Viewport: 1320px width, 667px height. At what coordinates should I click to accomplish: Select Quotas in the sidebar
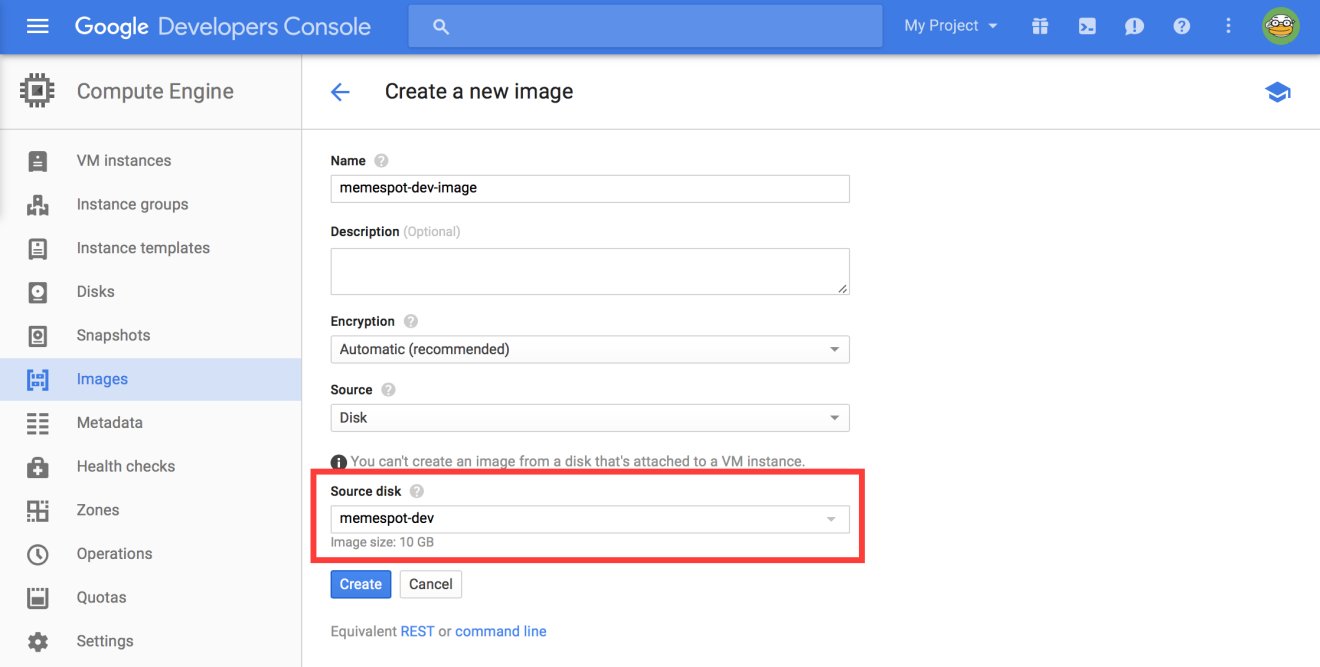(102, 598)
